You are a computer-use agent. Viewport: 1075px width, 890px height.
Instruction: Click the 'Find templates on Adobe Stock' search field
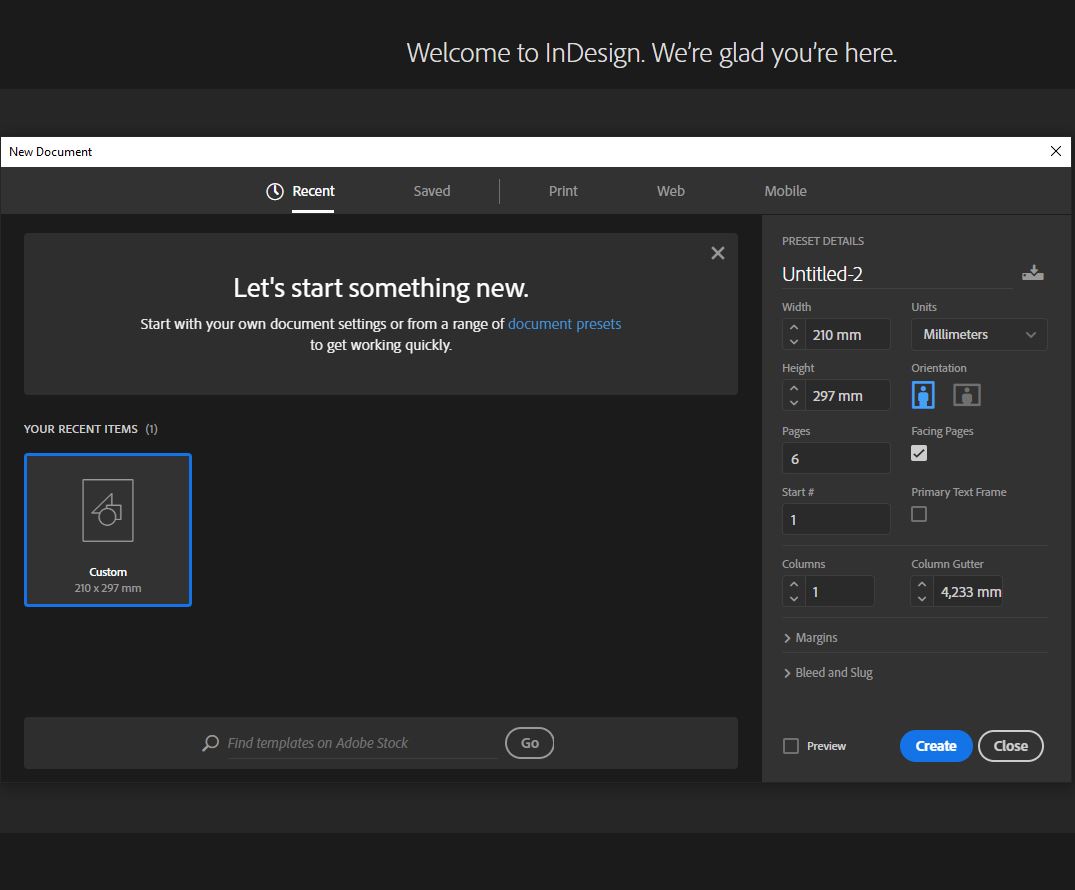(x=362, y=743)
